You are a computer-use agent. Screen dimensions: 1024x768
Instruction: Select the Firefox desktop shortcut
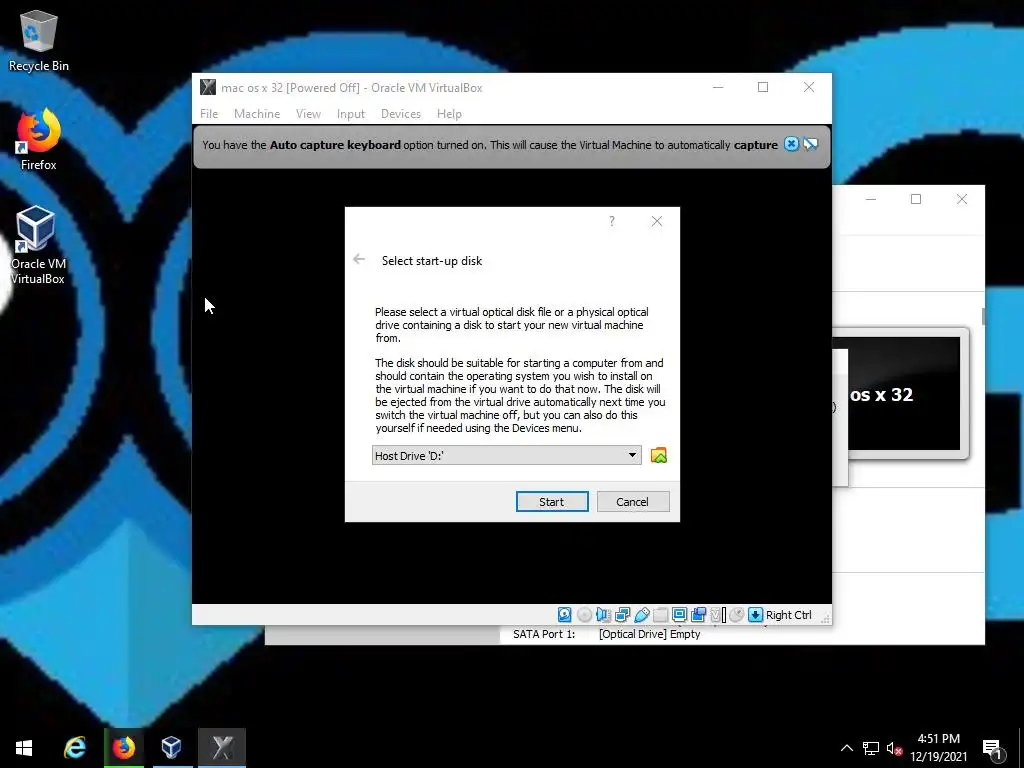(39, 140)
